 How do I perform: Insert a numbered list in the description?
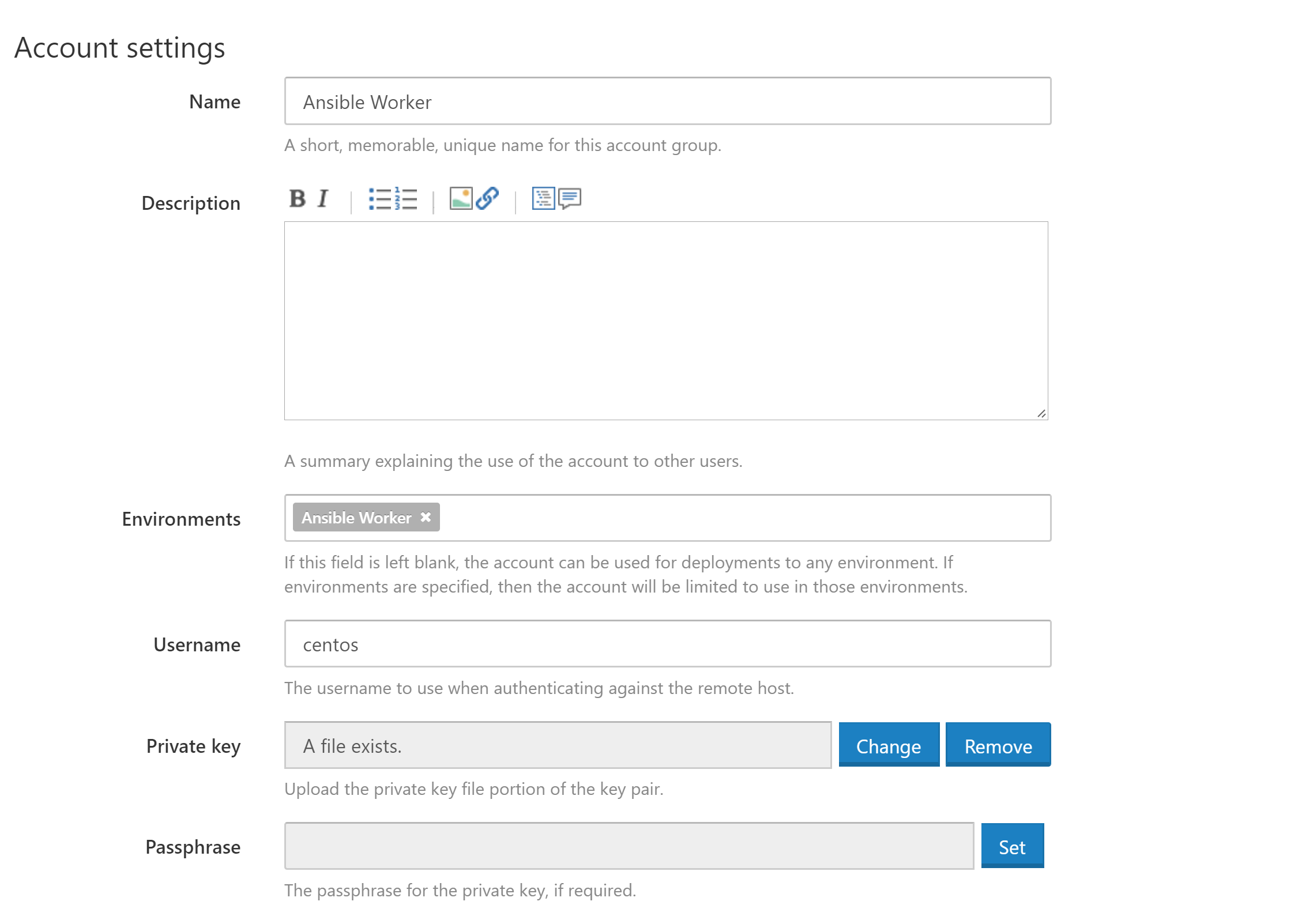click(404, 198)
